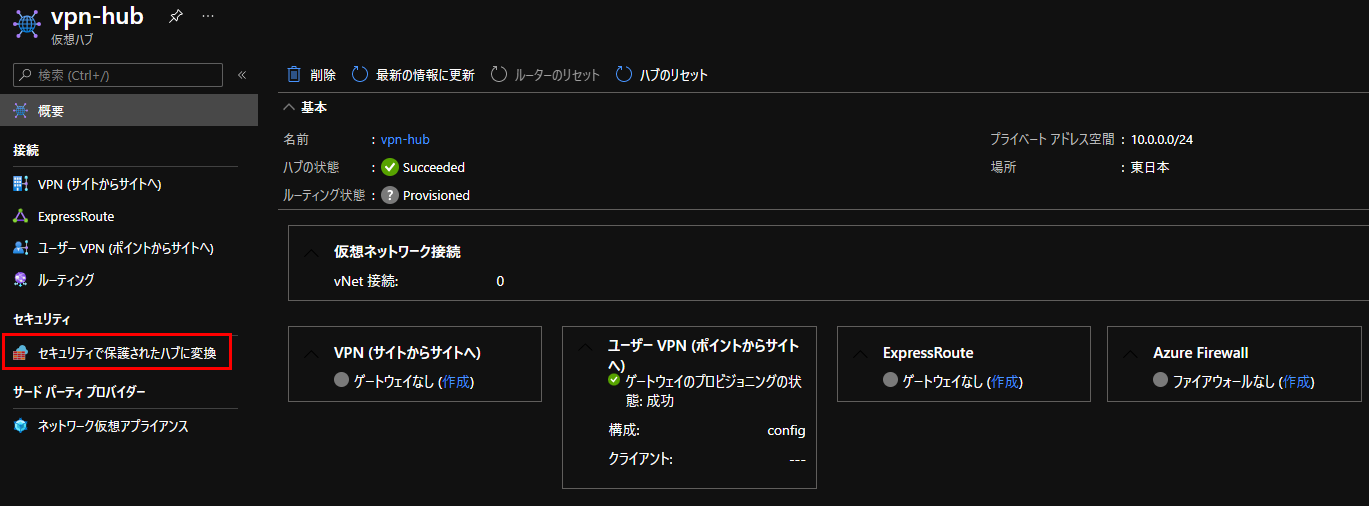
Task: Collapse the Azure Firewall card
Action: click(x=1130, y=353)
